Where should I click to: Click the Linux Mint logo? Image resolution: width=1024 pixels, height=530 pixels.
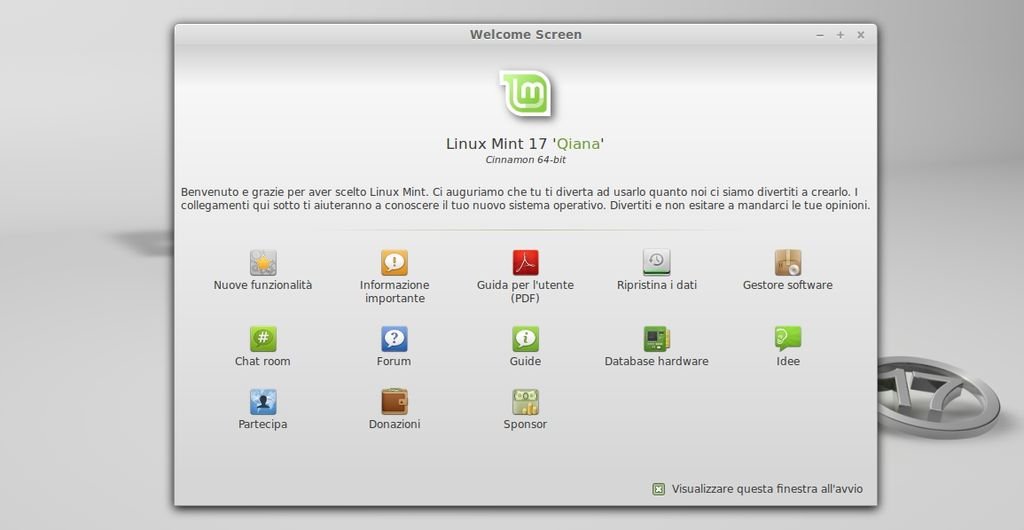(526, 94)
